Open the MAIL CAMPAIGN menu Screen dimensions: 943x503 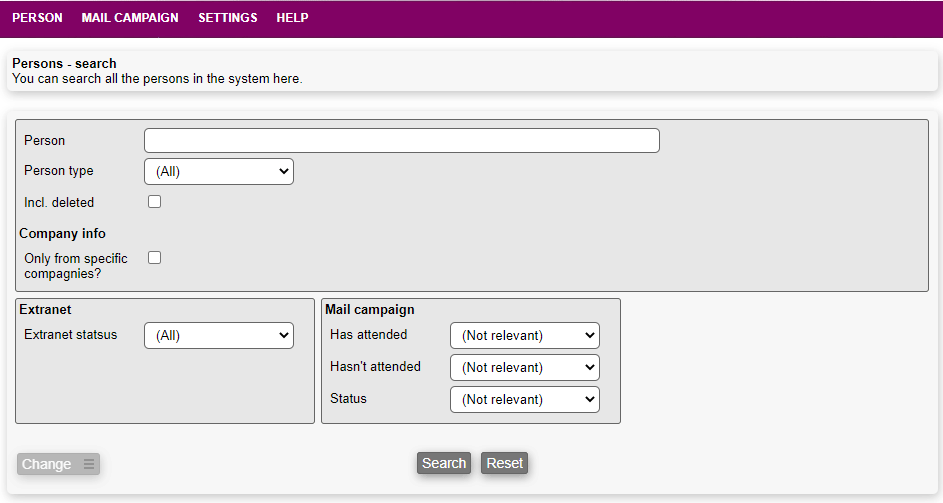(130, 18)
